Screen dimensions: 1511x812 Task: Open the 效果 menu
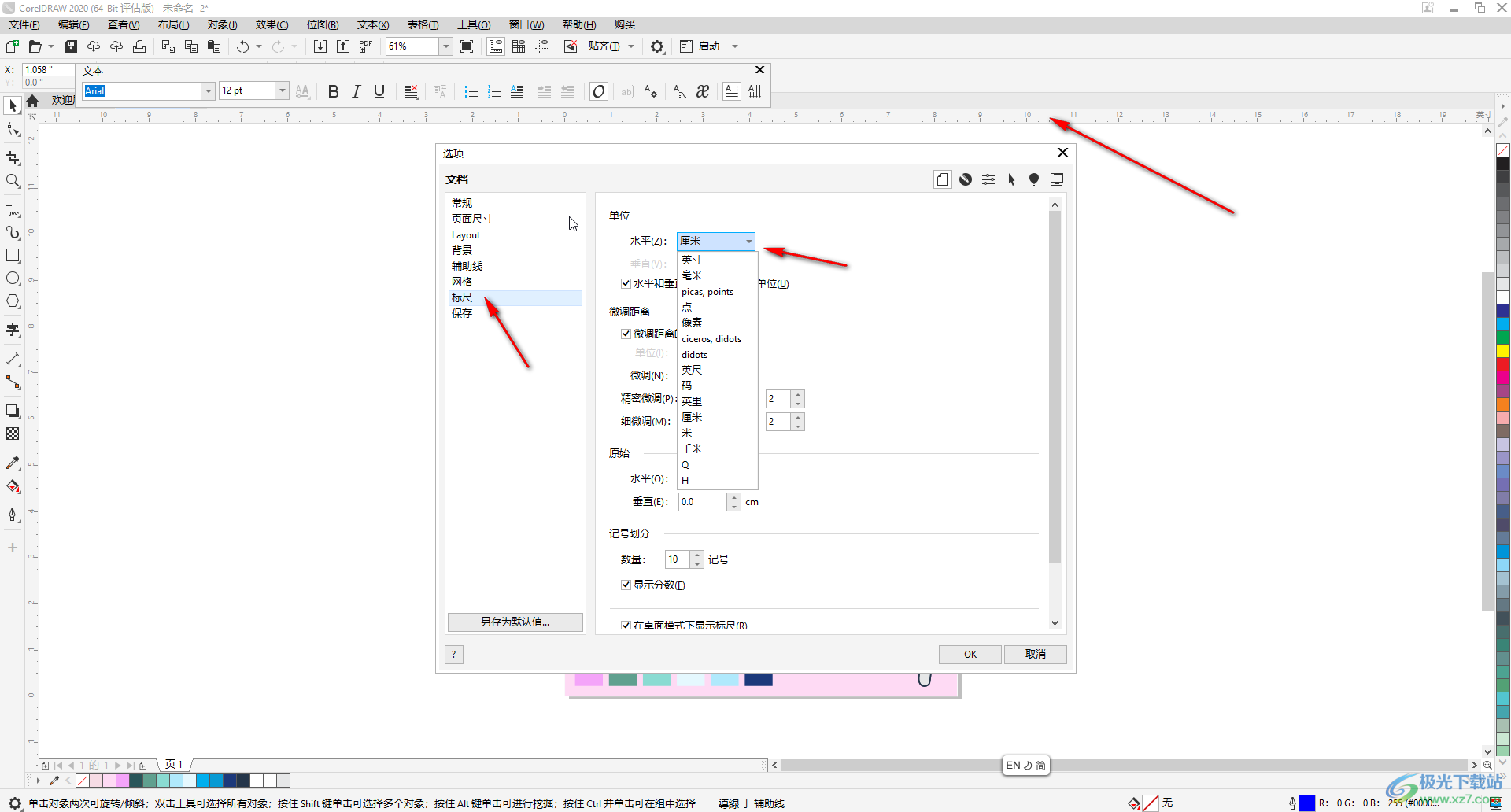coord(272,24)
